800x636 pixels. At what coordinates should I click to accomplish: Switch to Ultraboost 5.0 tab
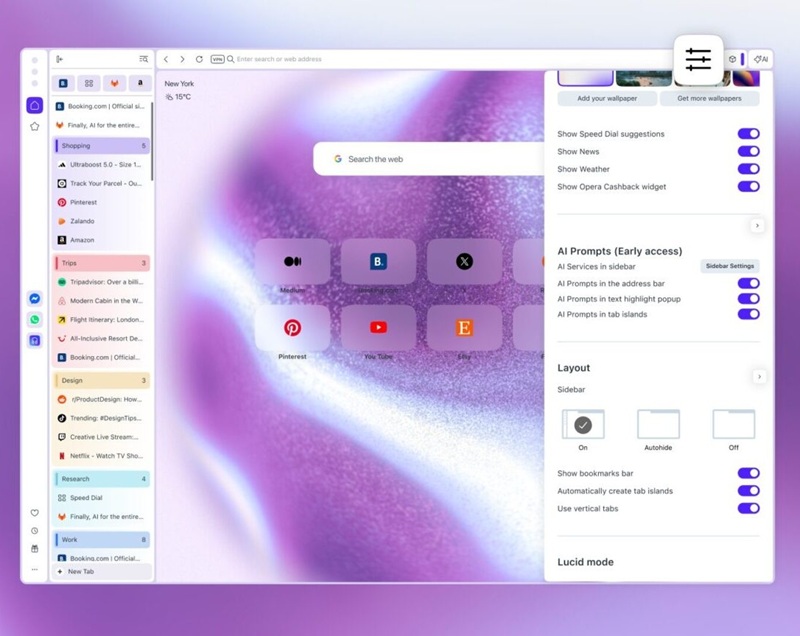tap(101, 165)
